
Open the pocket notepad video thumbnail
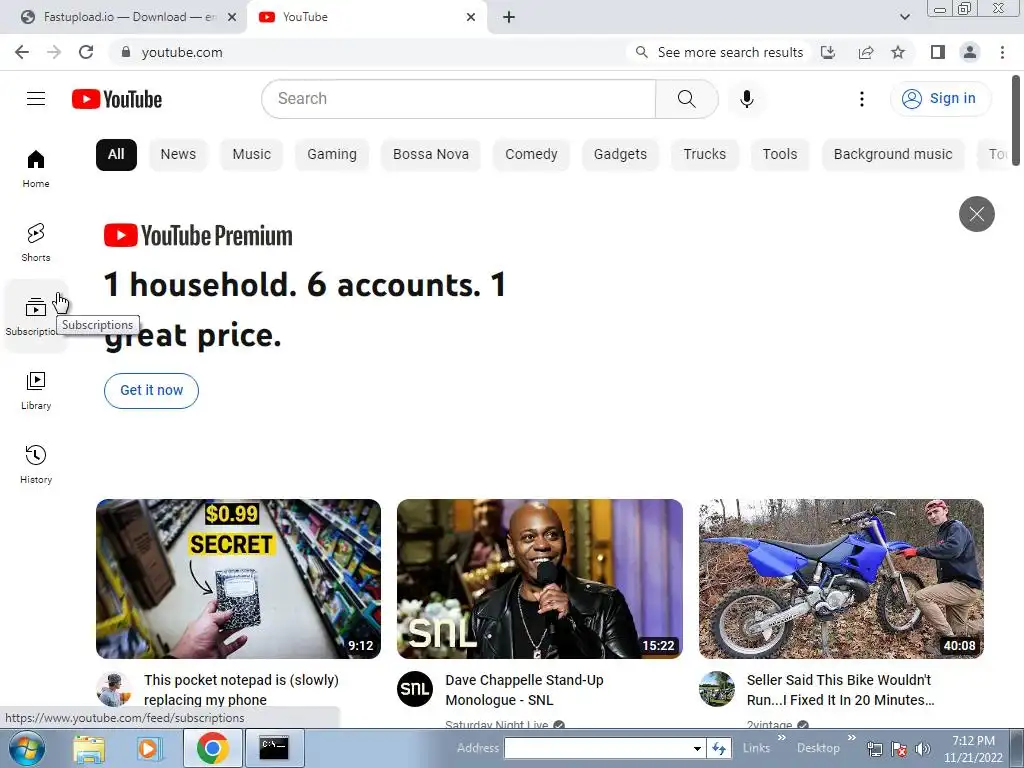click(238, 579)
